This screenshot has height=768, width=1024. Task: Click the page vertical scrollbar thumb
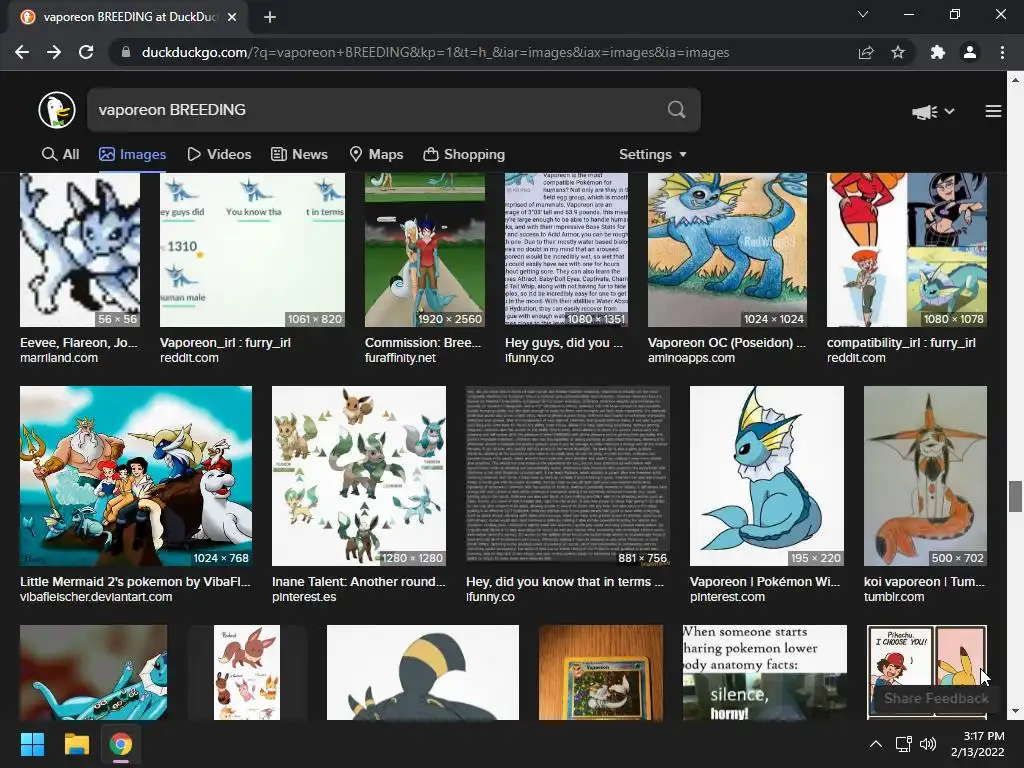coord(1015,496)
